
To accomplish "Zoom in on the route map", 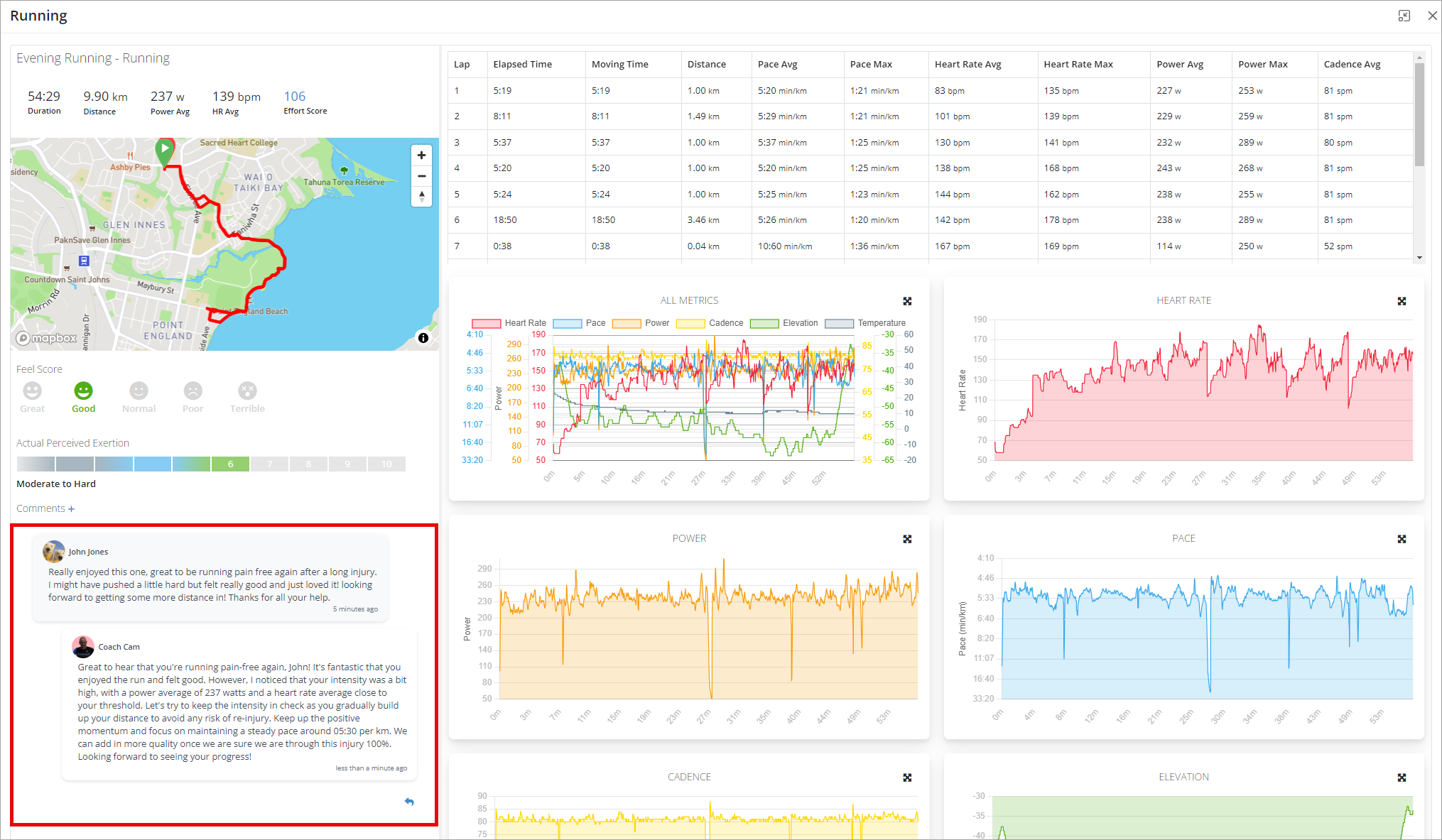I will [x=421, y=155].
